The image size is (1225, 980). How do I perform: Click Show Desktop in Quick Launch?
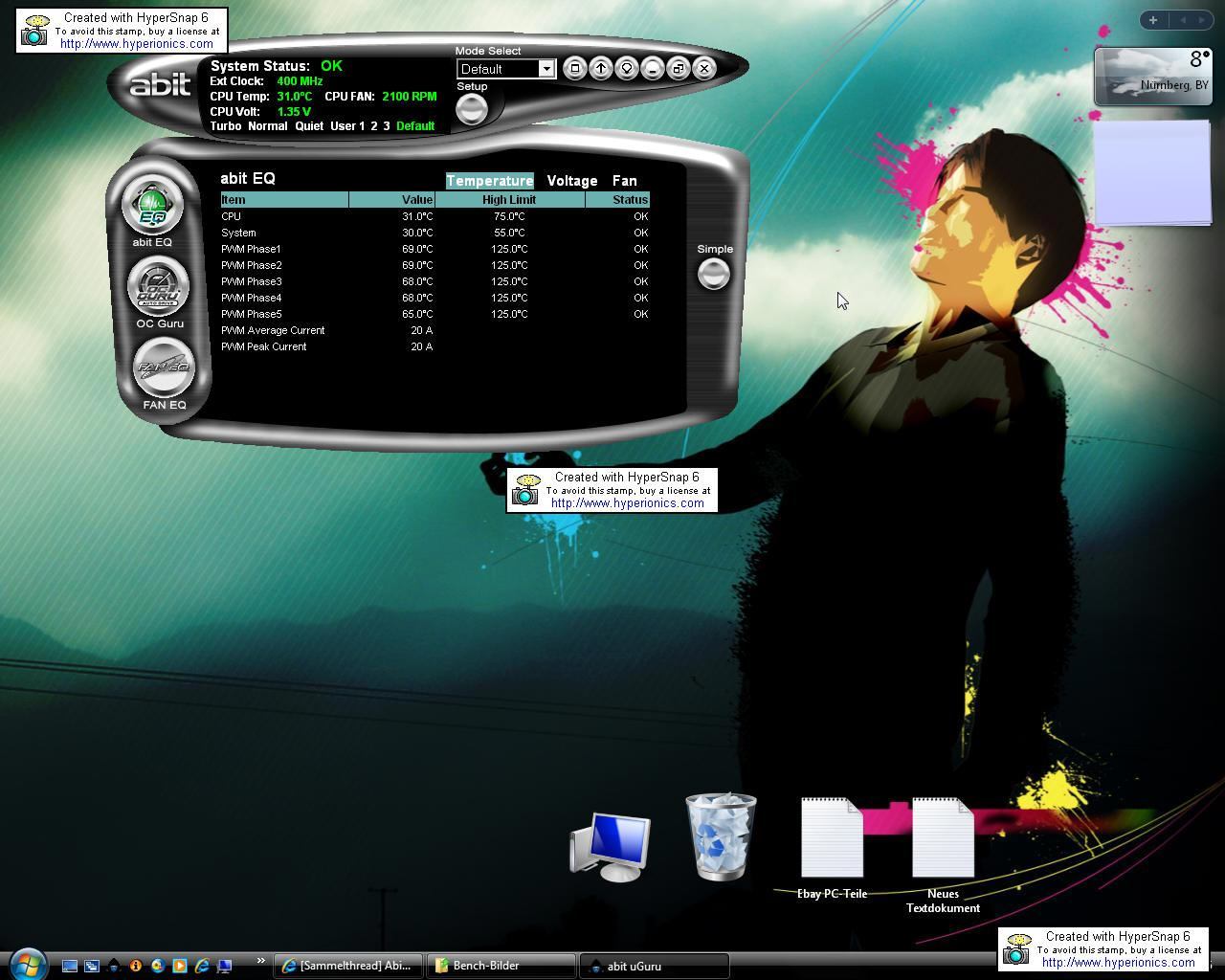pyautogui.click(x=70, y=966)
